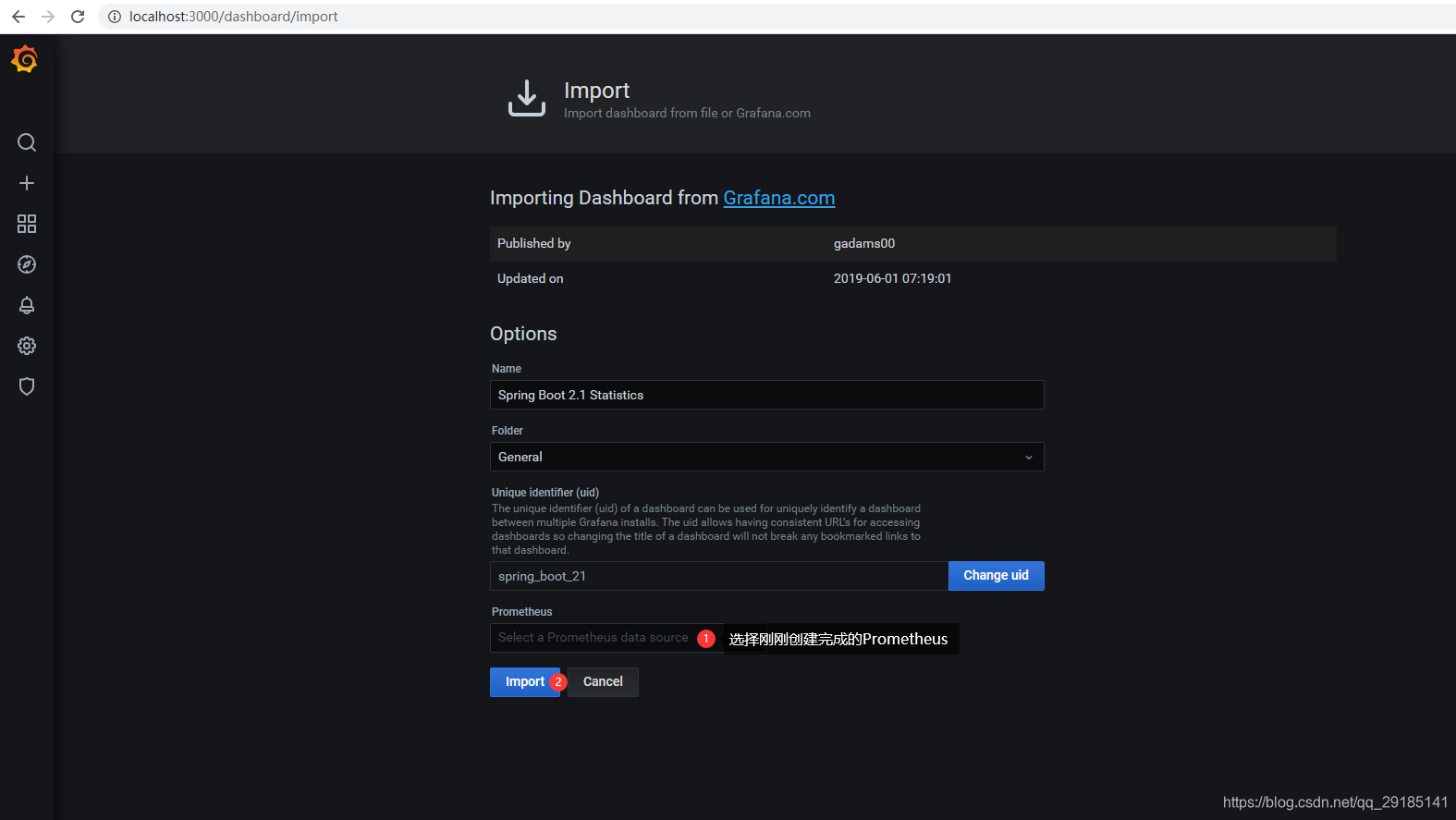Screen dimensions: 1456x820
Task: Open the Configuration gear icon
Action: 27,346
